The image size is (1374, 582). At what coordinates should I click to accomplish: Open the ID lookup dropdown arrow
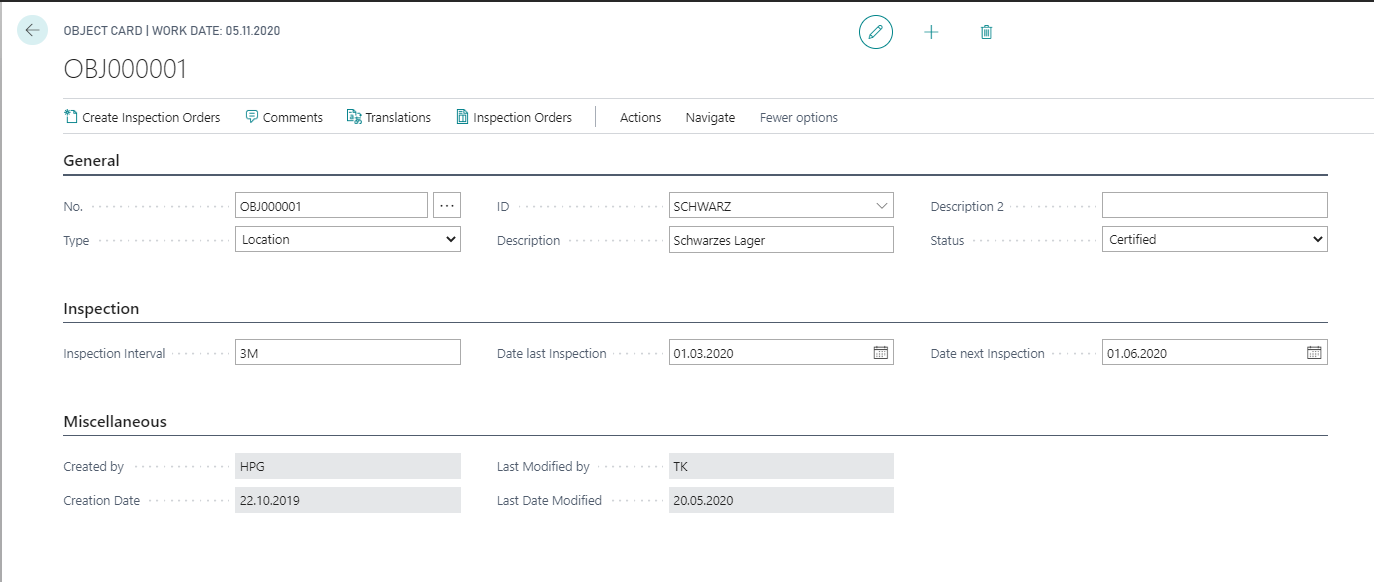click(881, 206)
